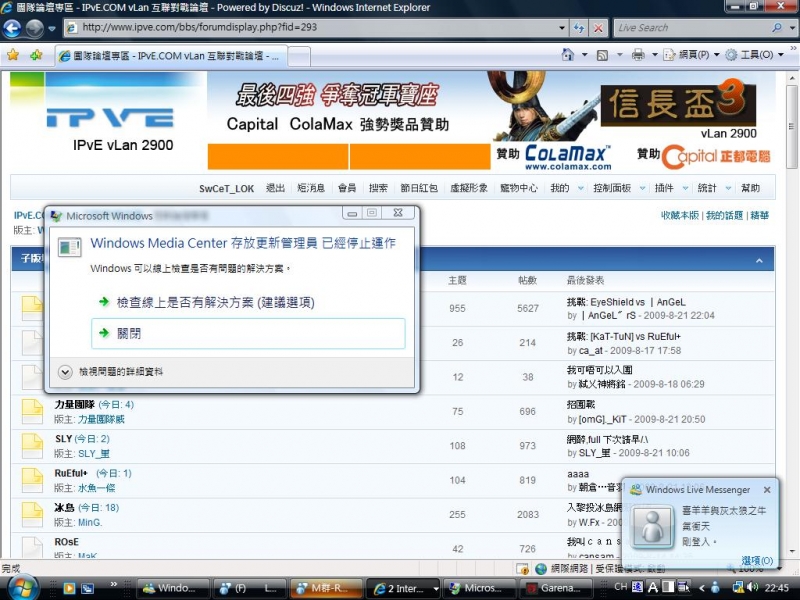This screenshot has width=800, height=600.
Task: Click 選項(O) in the Messenger popup
Action: click(x=757, y=561)
